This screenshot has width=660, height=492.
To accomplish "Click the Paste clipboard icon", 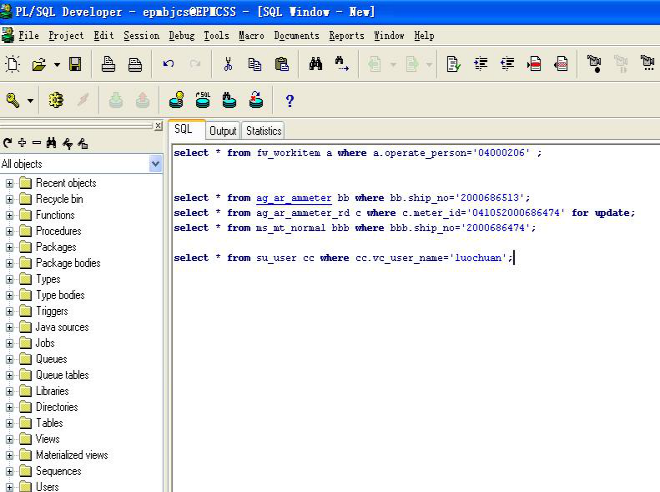I will pyautogui.click(x=282, y=64).
